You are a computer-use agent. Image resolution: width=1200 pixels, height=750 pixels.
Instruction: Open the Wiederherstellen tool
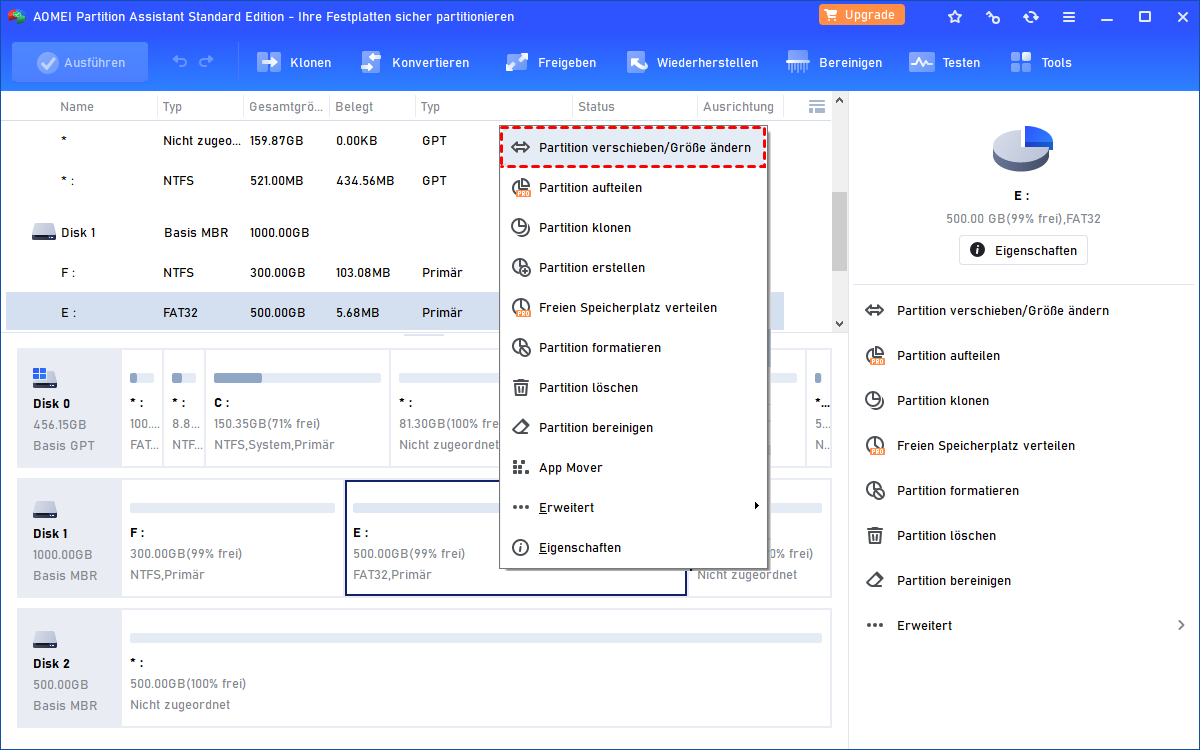pyautogui.click(x=693, y=62)
